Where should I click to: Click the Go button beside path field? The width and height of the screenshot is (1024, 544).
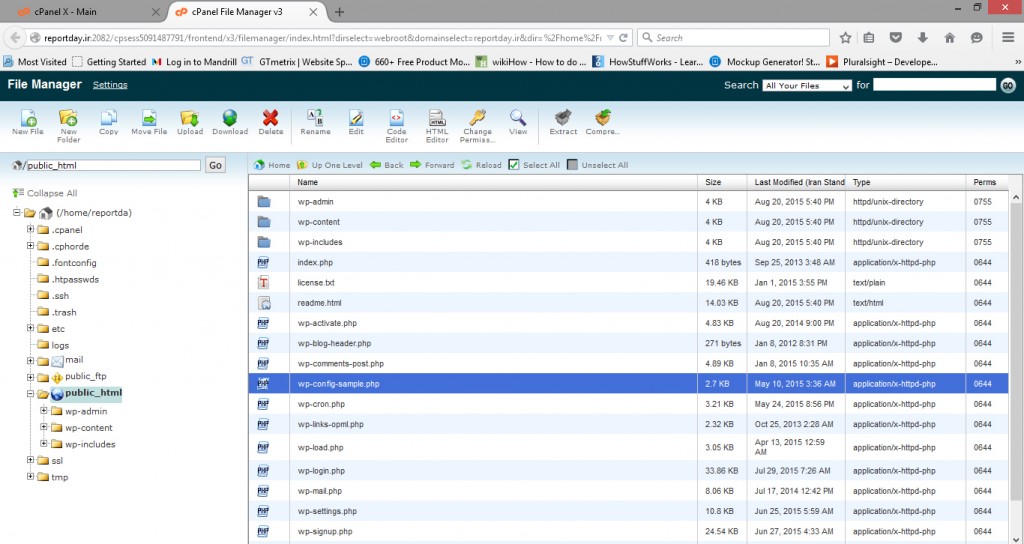[x=215, y=165]
